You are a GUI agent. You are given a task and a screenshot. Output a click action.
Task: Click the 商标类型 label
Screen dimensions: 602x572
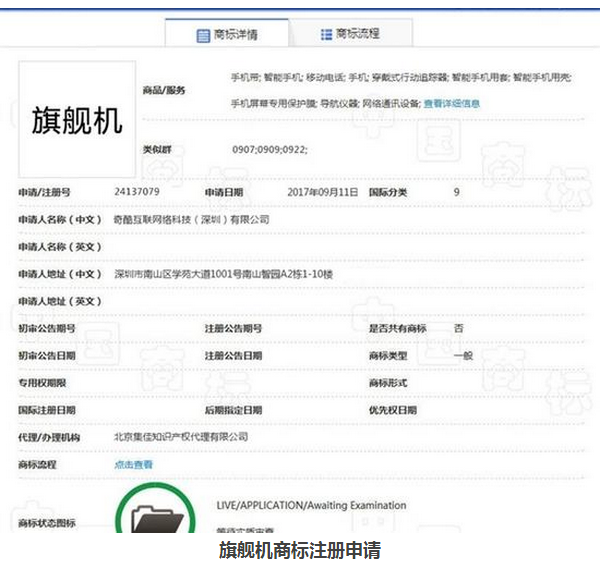(x=388, y=356)
